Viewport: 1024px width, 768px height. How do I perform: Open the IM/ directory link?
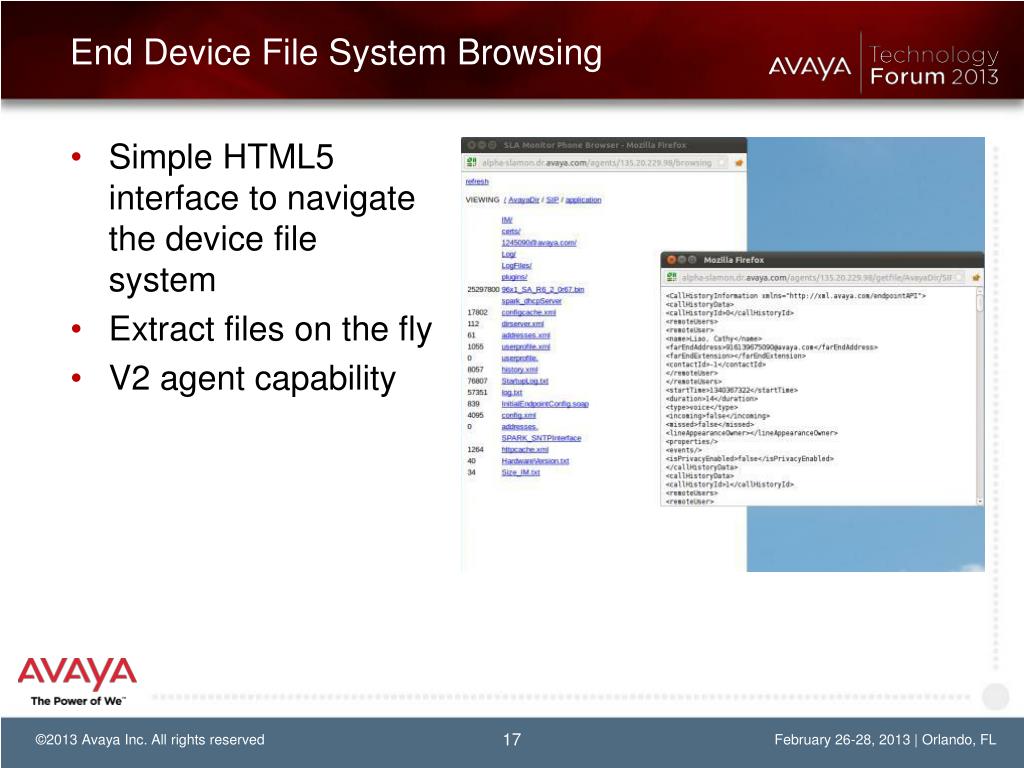(x=507, y=220)
